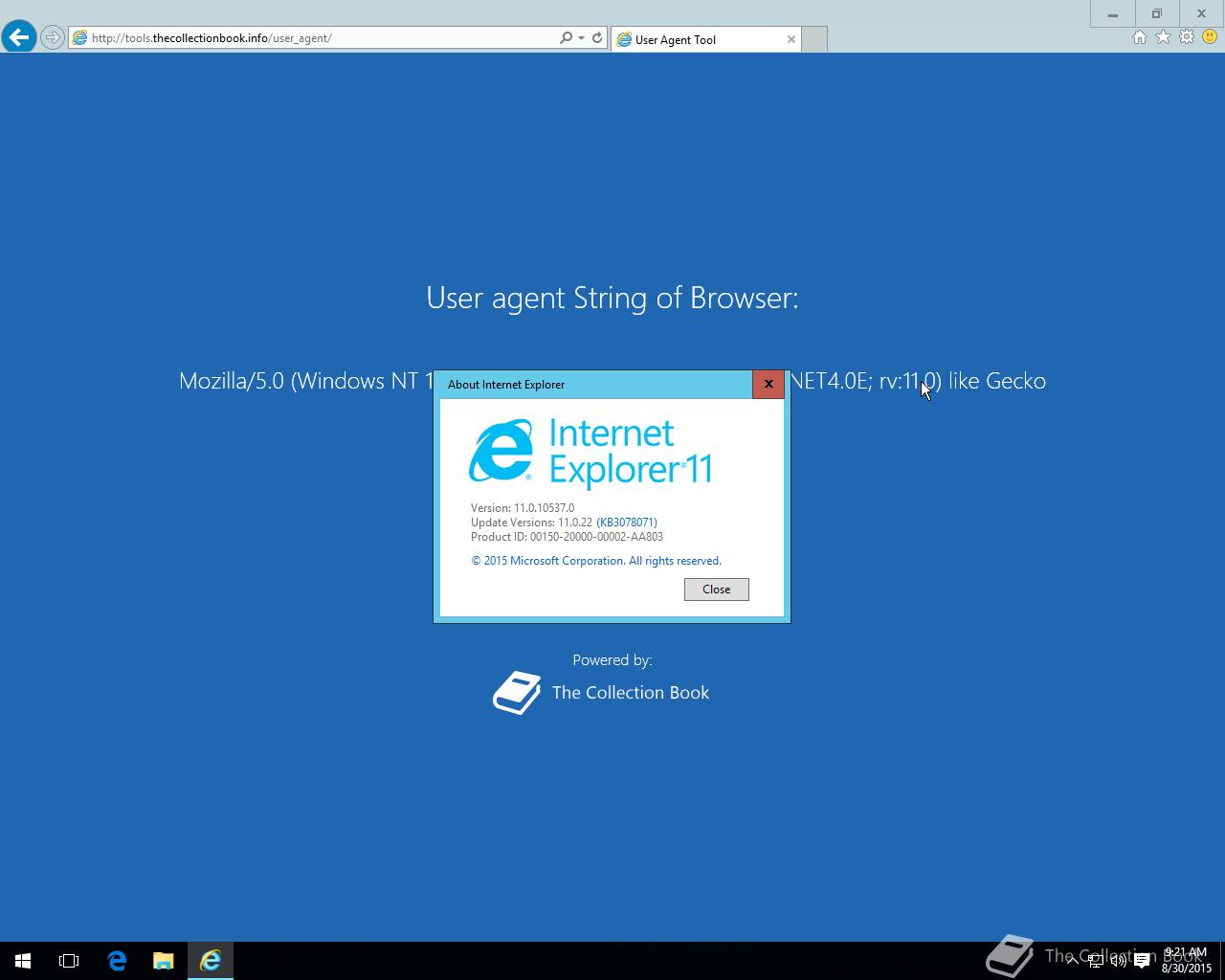
Task: Select Internet Explorer taskbar button
Action: pos(211,961)
